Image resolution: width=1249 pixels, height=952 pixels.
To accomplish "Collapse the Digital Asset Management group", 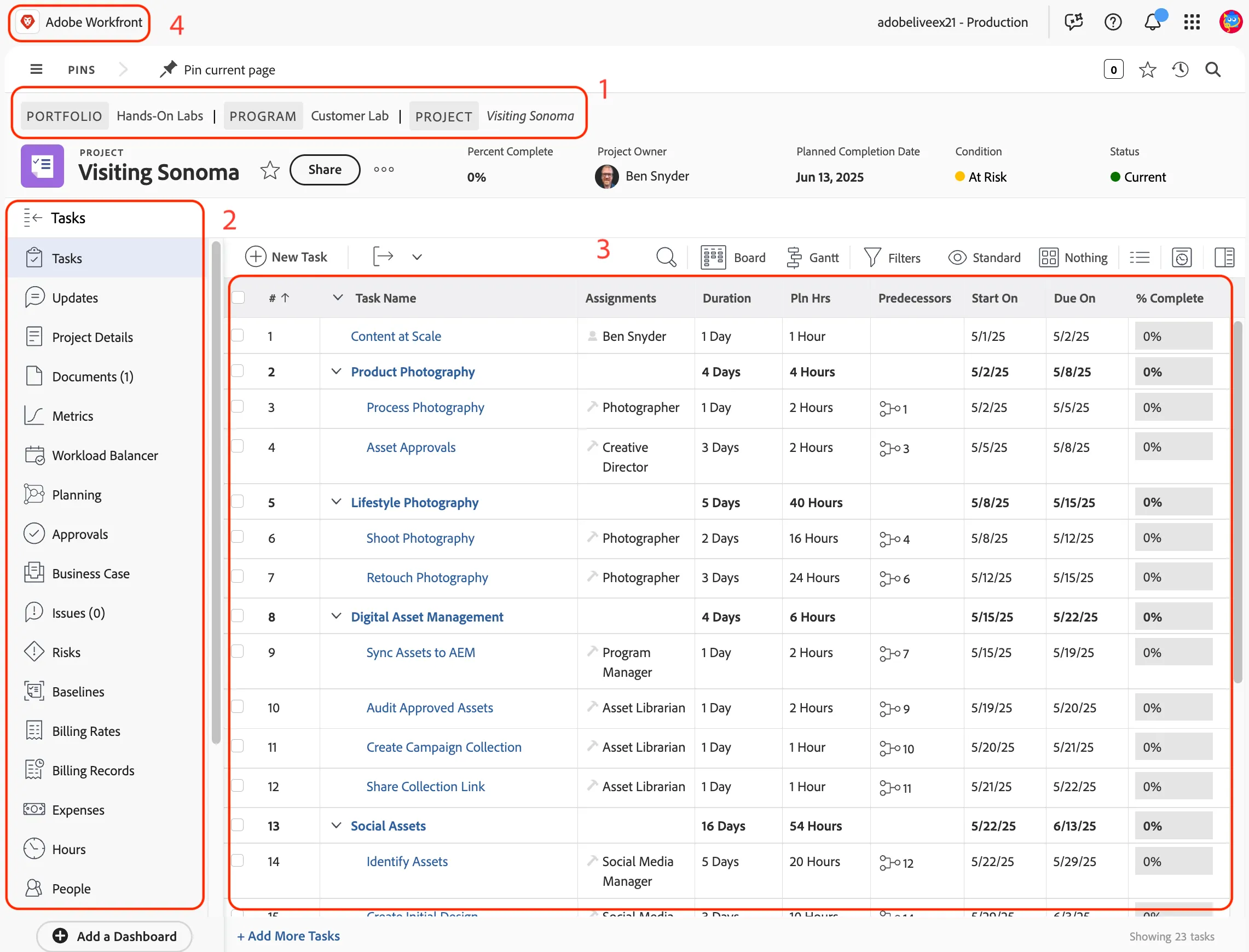I will tap(336, 616).
